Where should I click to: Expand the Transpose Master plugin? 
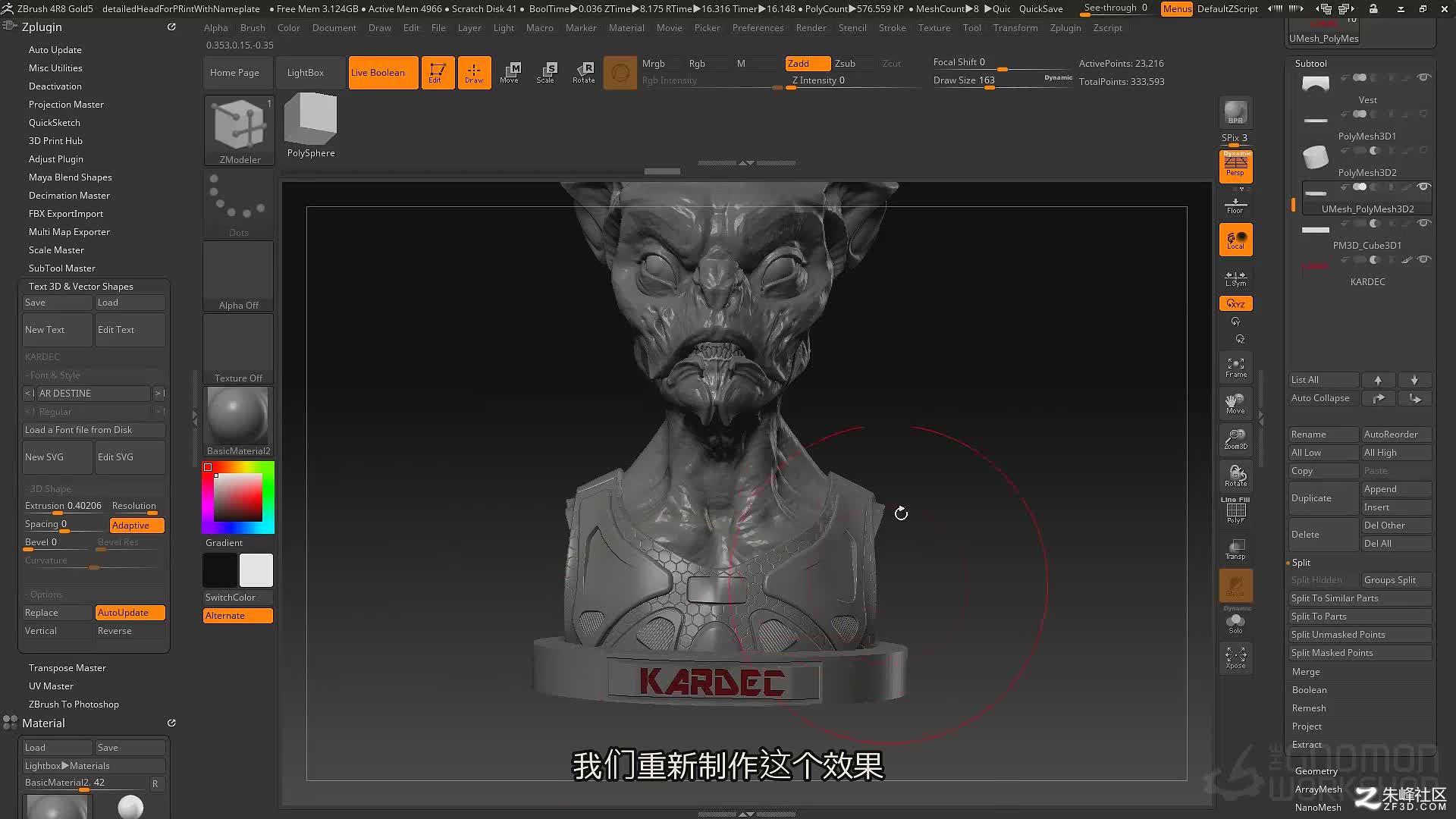coord(67,668)
